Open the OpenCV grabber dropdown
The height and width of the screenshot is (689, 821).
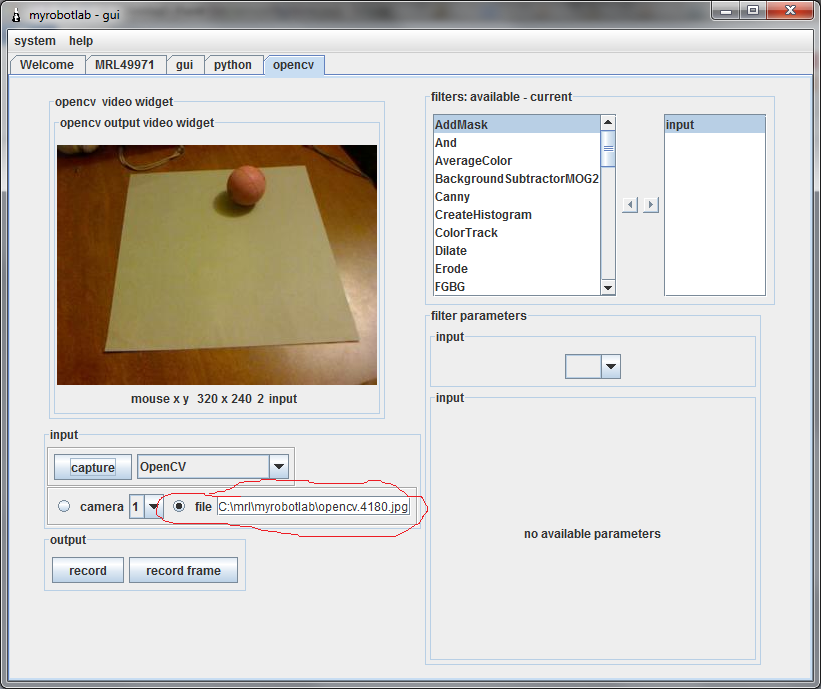click(279, 466)
